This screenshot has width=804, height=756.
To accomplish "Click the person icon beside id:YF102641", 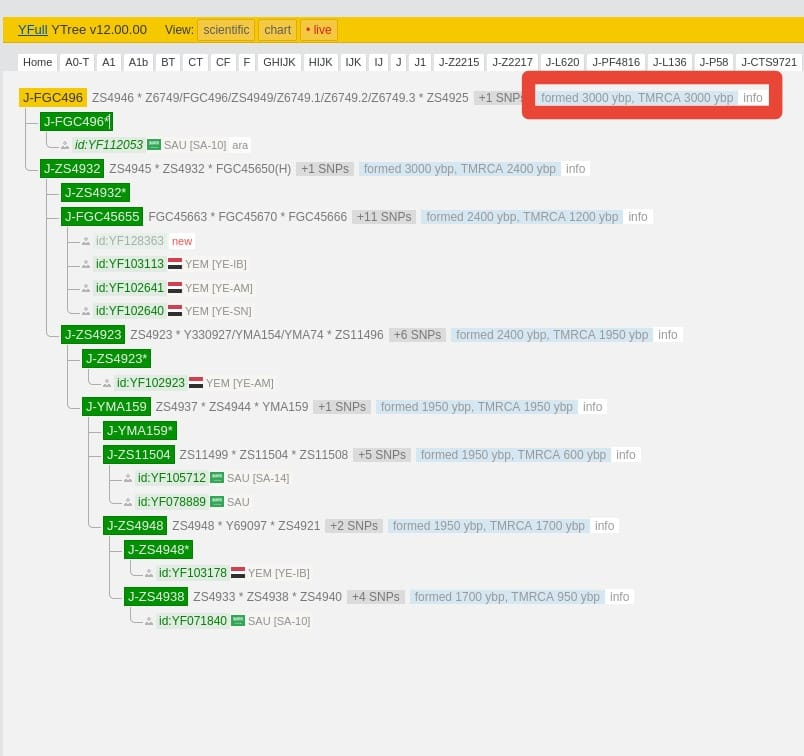I will point(86,288).
